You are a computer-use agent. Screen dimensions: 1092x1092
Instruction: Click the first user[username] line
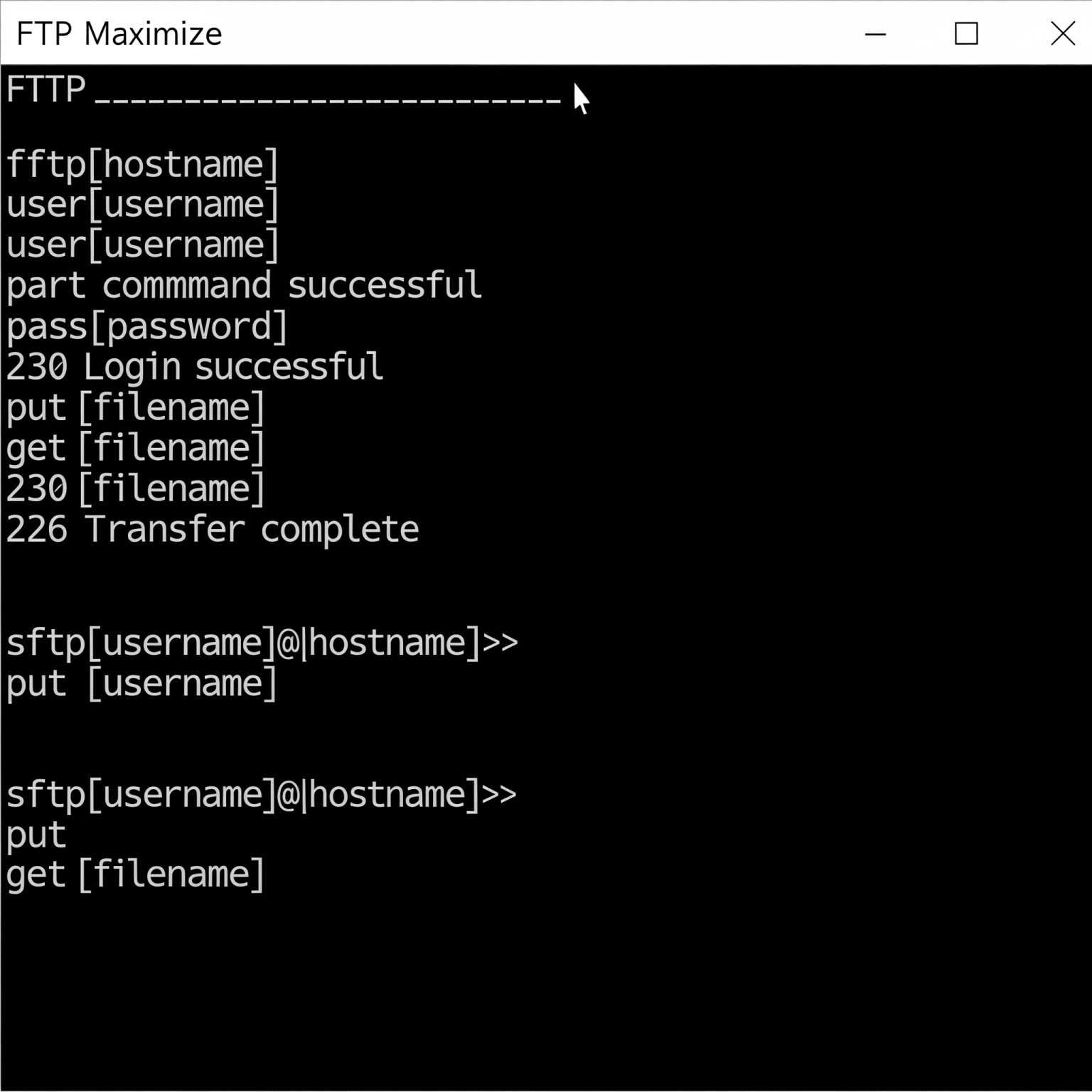tap(142, 205)
